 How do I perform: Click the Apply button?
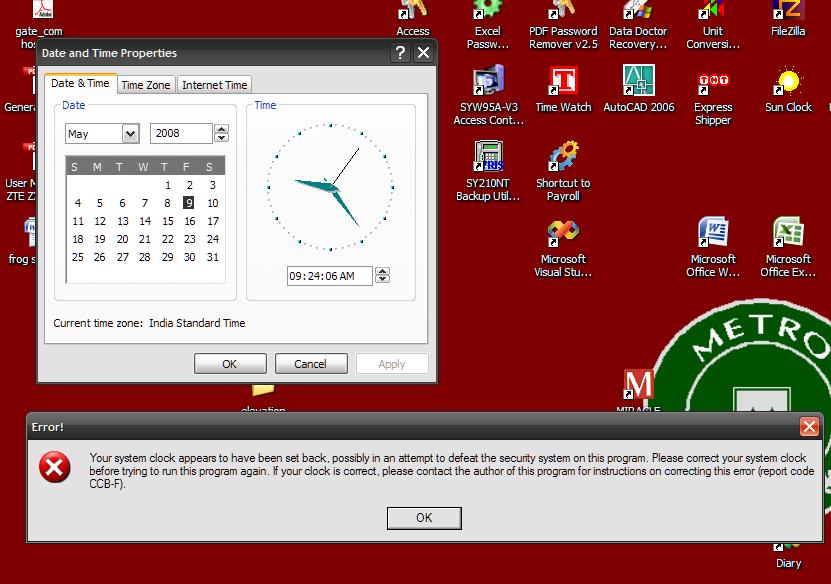(x=392, y=364)
